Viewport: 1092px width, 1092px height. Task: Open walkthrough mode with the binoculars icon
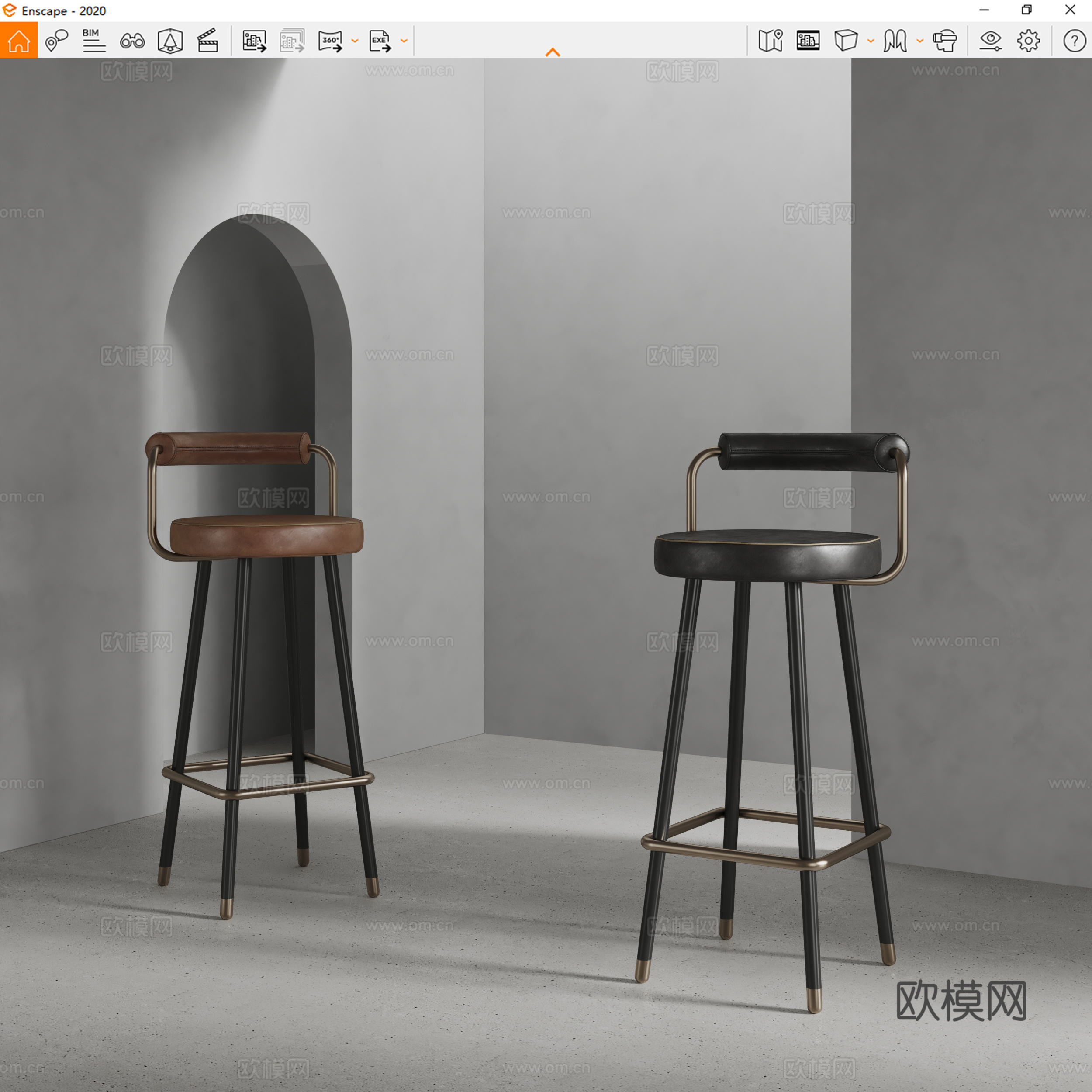click(132, 41)
